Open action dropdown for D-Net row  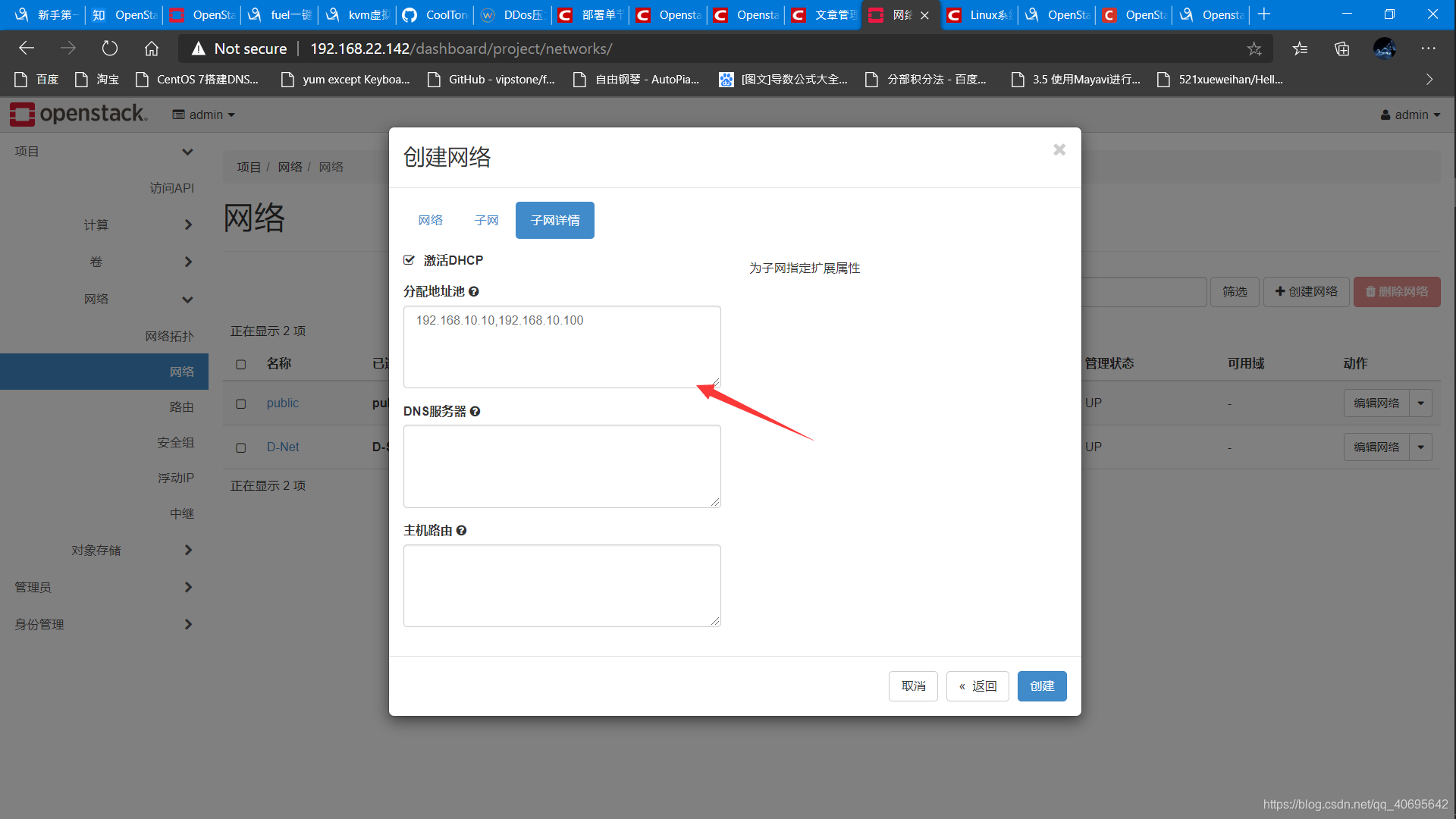1421,447
